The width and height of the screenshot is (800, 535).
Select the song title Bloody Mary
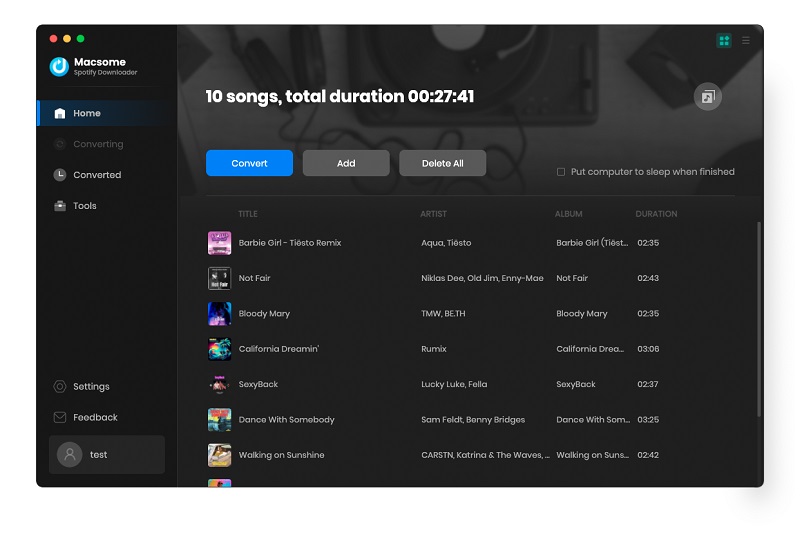264,314
